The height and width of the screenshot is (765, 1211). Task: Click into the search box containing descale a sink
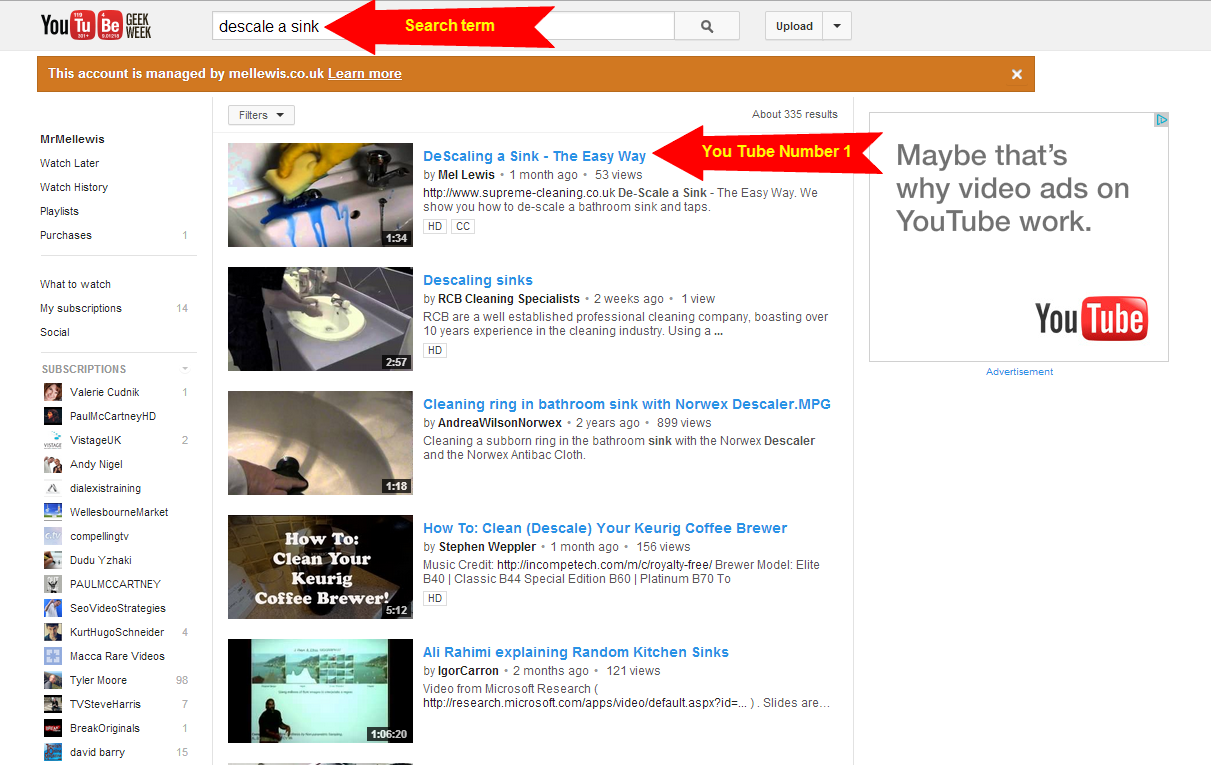coord(443,26)
